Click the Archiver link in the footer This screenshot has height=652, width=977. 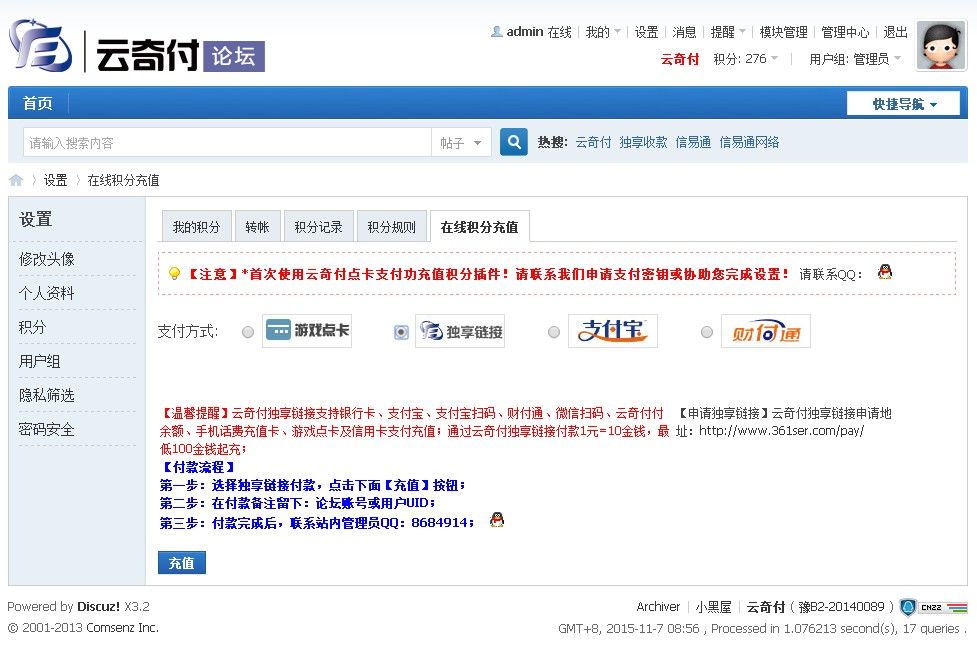[x=658, y=606]
